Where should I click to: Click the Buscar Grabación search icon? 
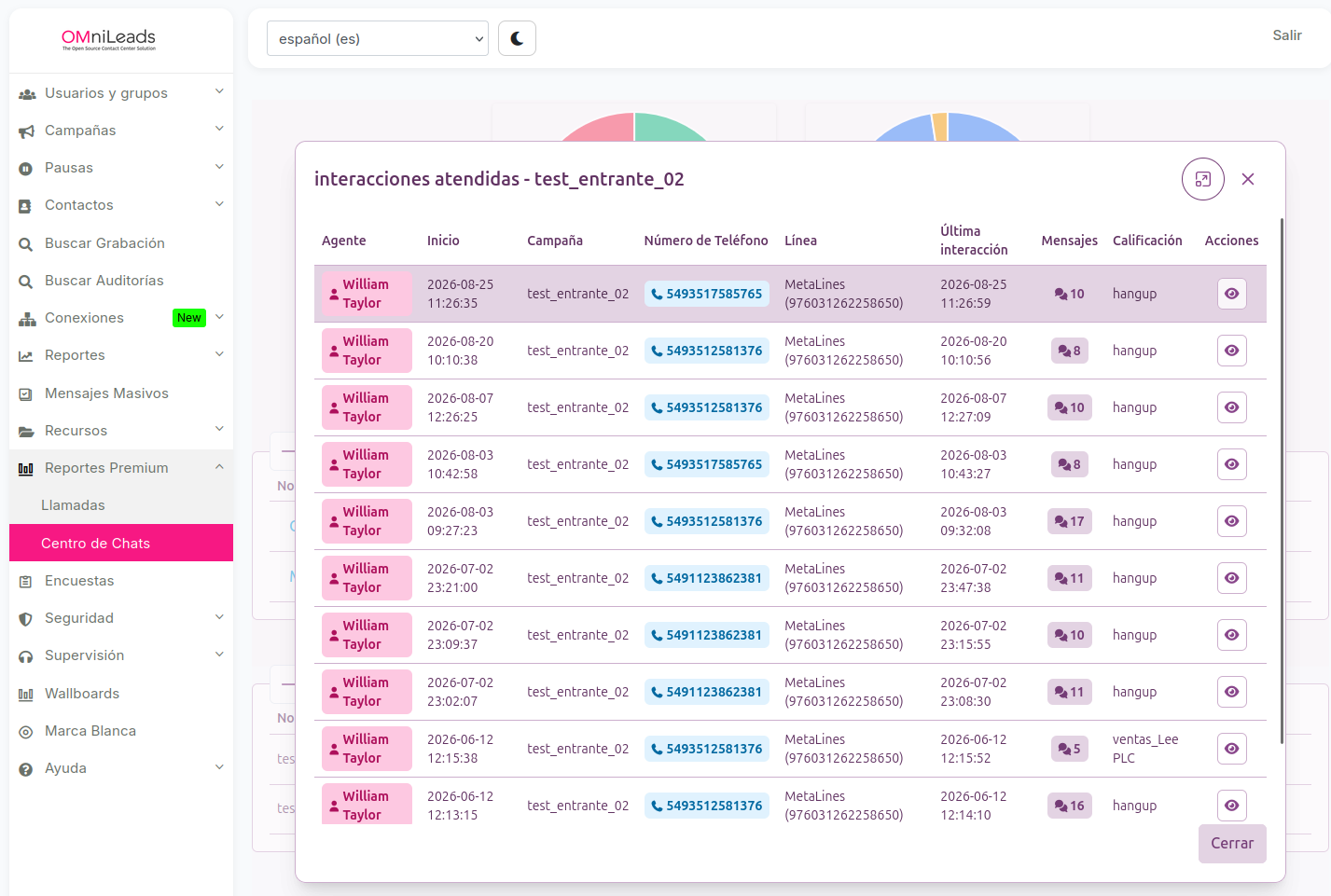point(26,244)
